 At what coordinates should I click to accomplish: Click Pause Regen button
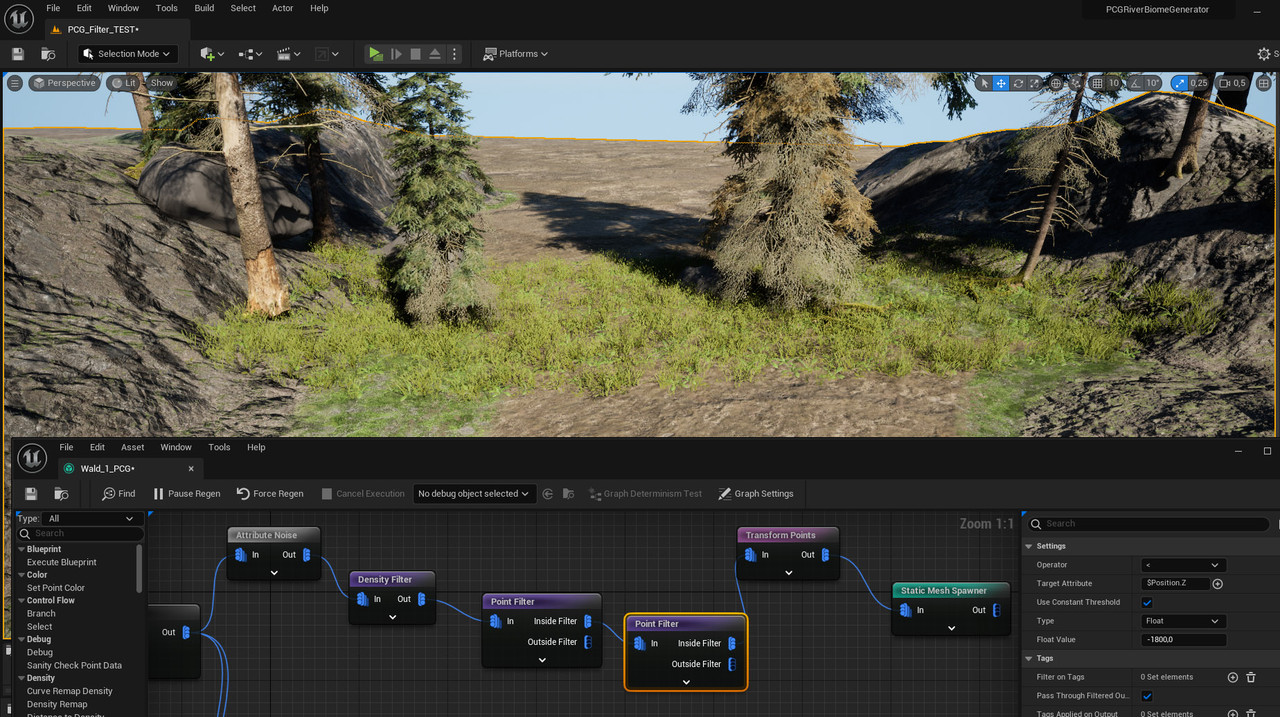click(186, 494)
